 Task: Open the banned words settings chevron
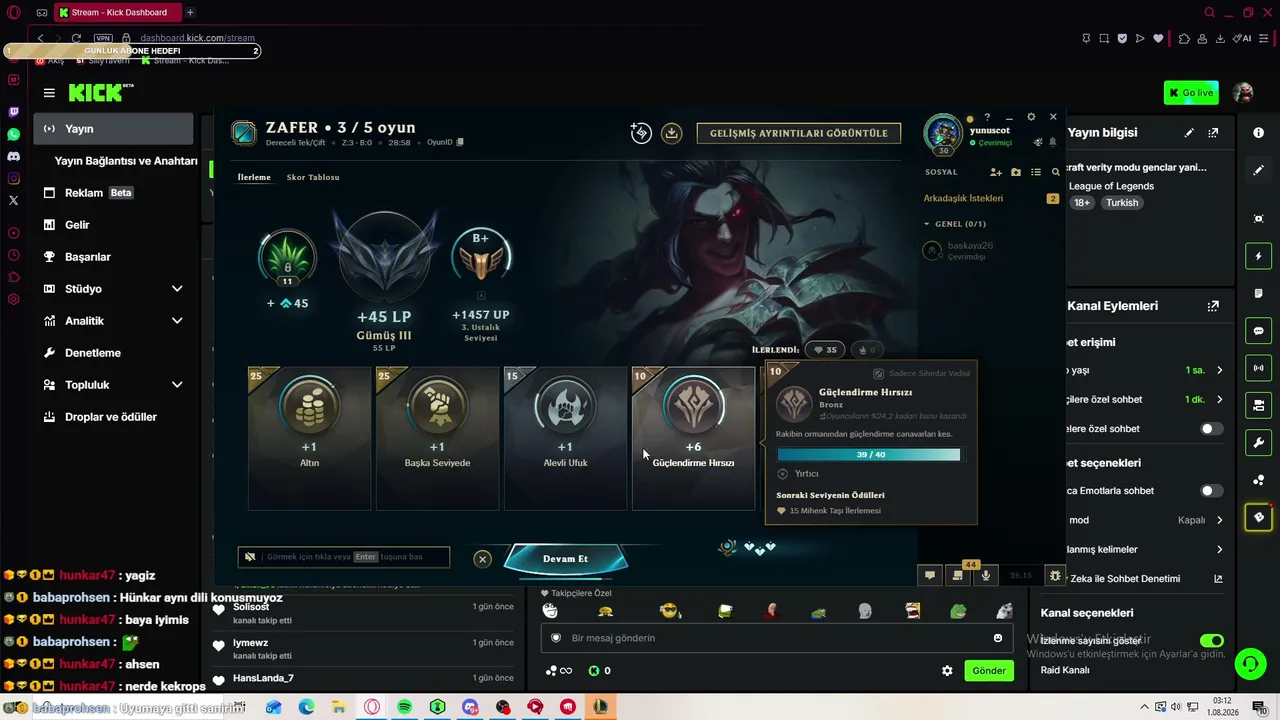tap(1219, 549)
